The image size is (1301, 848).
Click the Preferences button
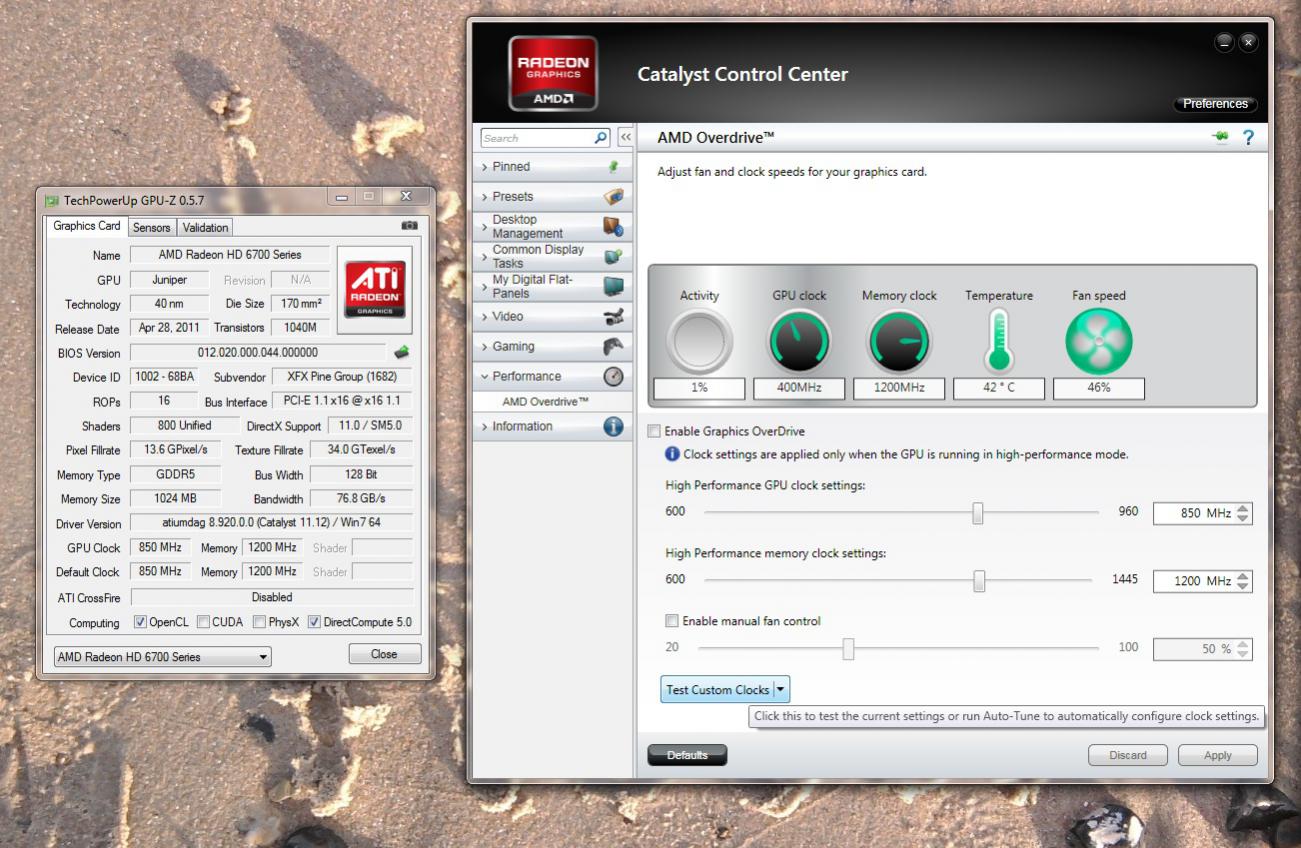[1215, 104]
